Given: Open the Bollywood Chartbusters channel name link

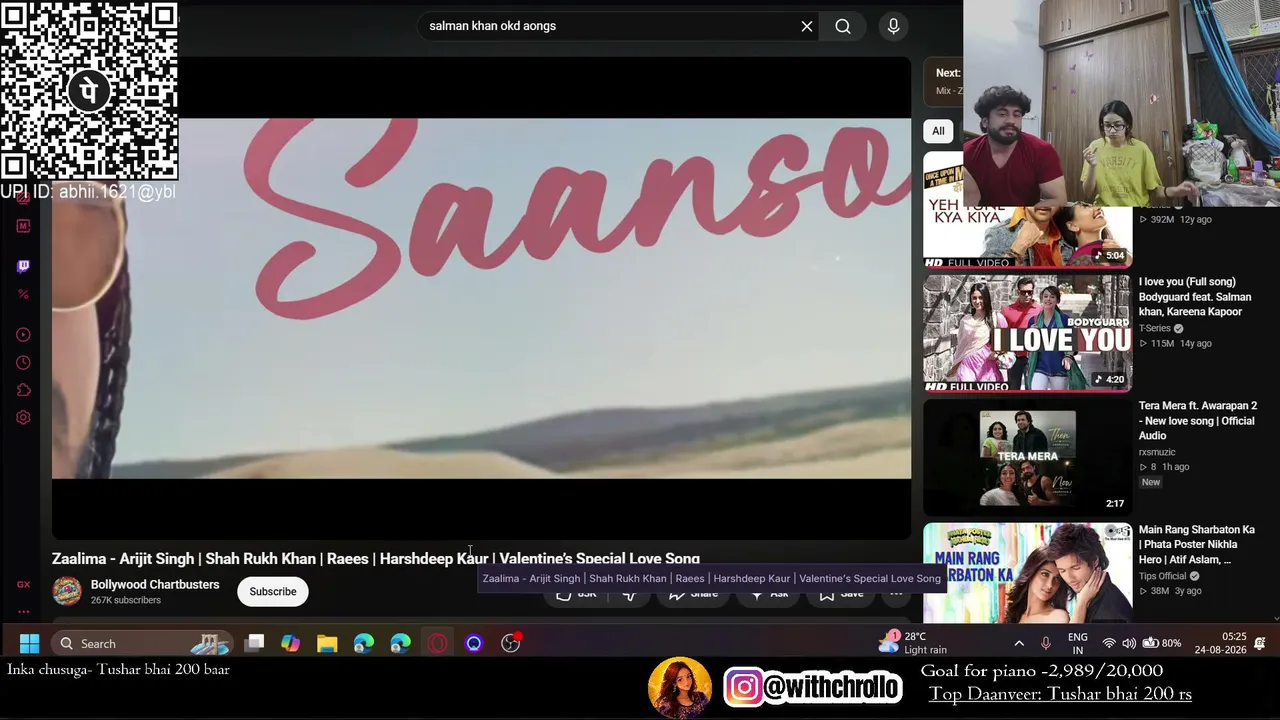Looking at the screenshot, I should 155,584.
